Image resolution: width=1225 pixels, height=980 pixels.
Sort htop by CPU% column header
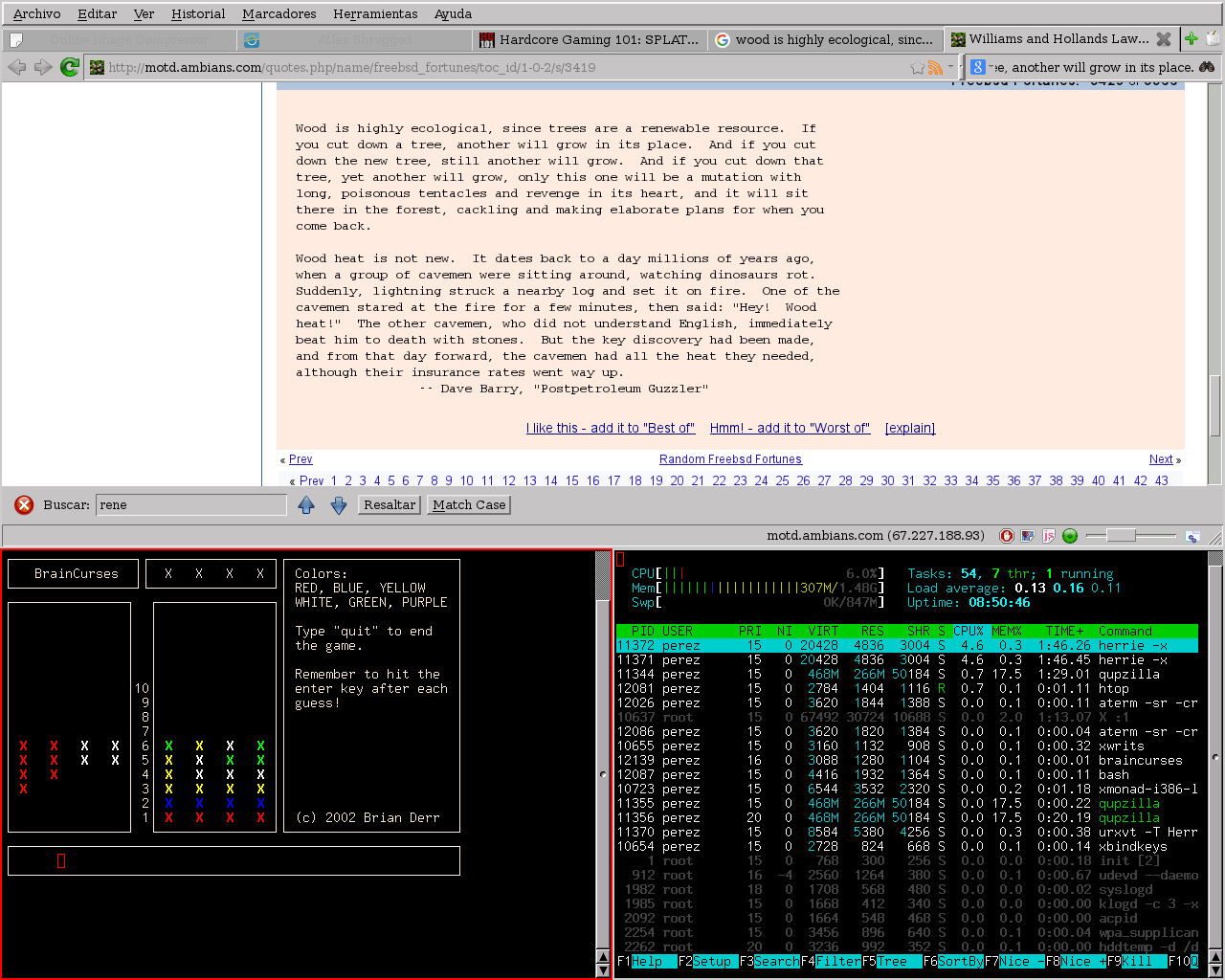pos(969,632)
